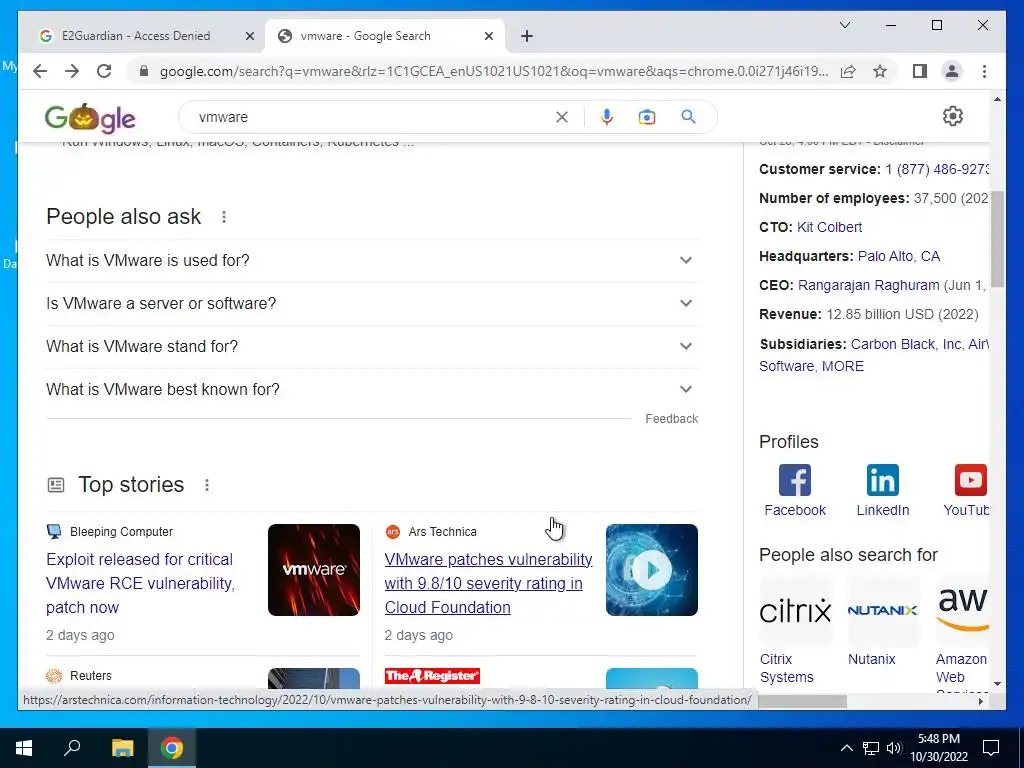
Task: Clear the vmware search query
Action: (562, 117)
